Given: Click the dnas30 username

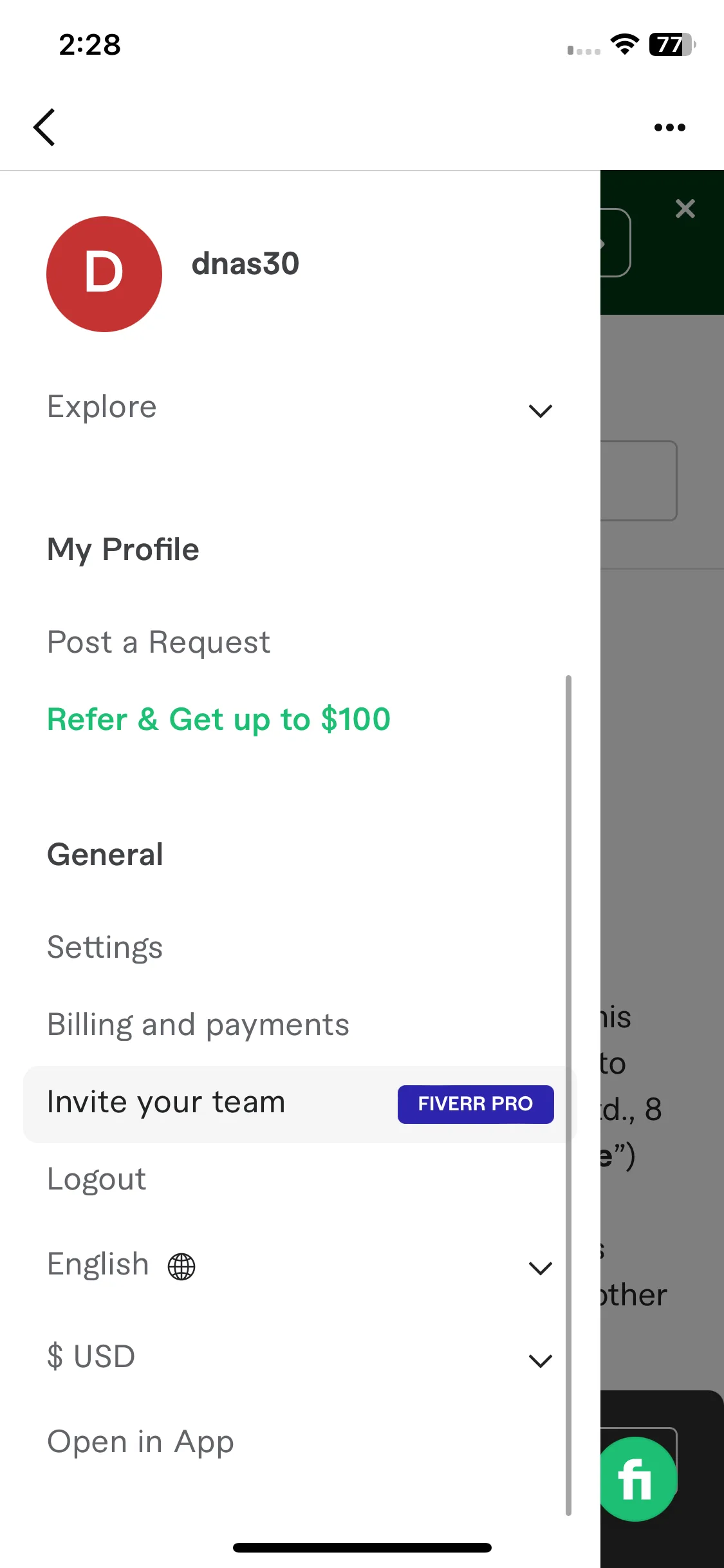Looking at the screenshot, I should click(245, 264).
